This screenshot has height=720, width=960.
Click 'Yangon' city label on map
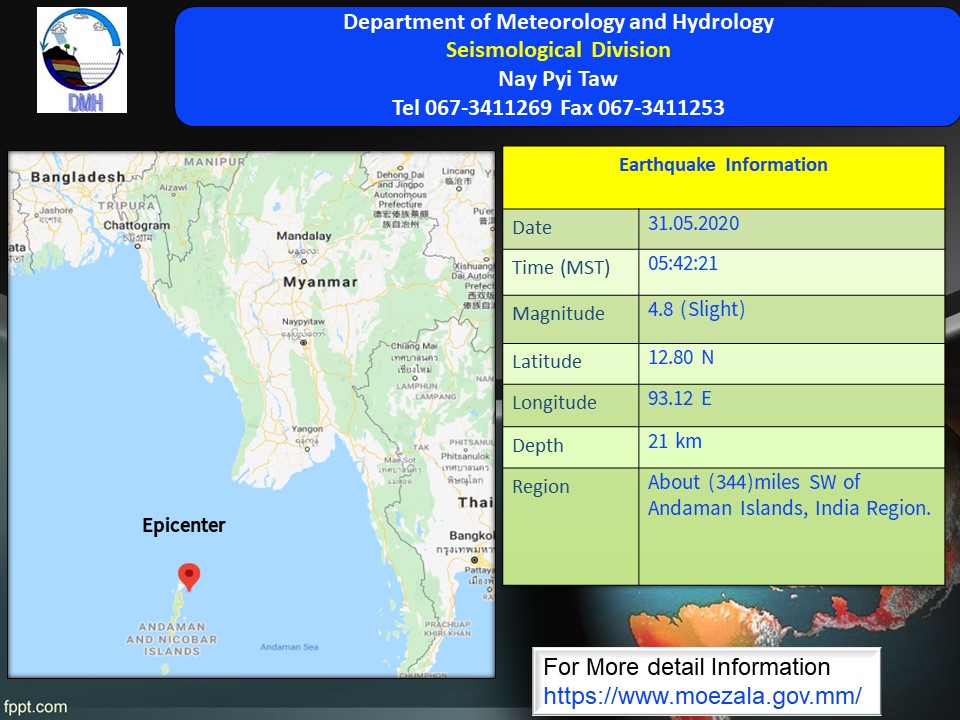pyautogui.click(x=307, y=429)
